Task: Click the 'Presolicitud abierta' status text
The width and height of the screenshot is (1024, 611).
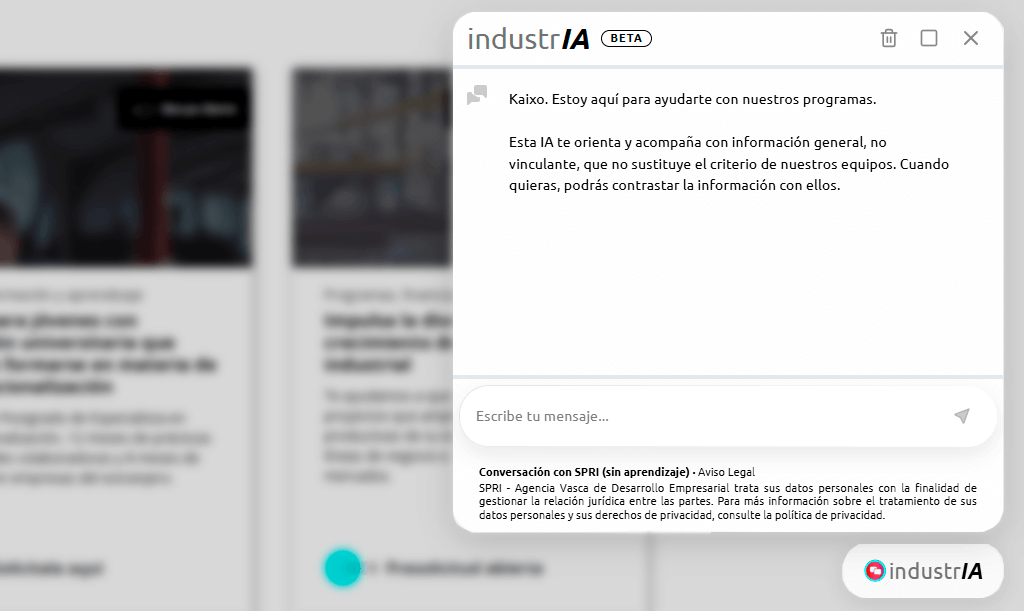Action: (464, 568)
